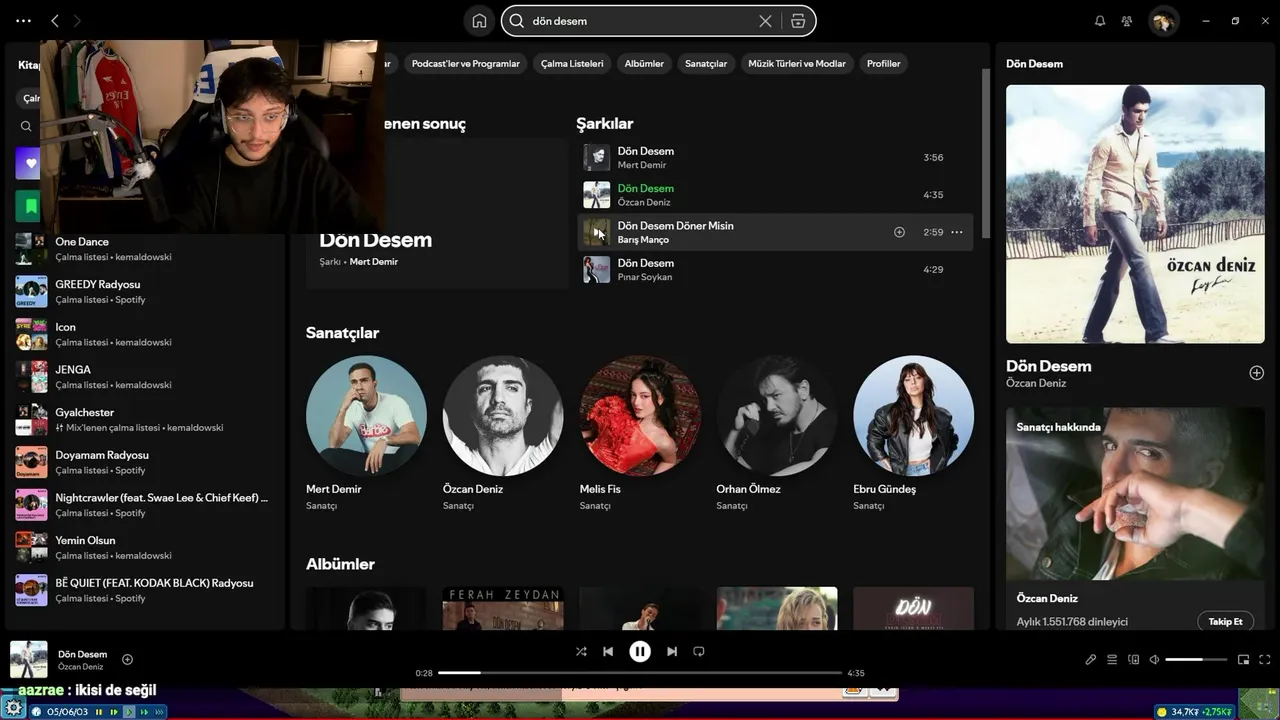Add now playing Dön Desem to library

coord(127,659)
